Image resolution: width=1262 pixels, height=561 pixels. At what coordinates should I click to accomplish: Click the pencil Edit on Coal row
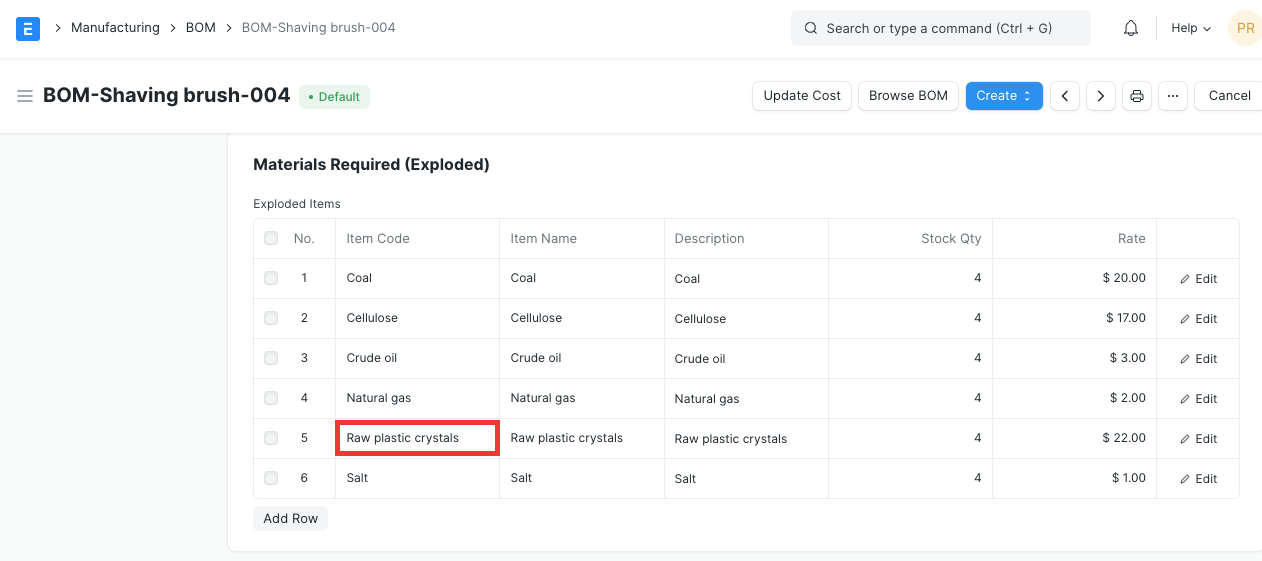[1198, 279]
